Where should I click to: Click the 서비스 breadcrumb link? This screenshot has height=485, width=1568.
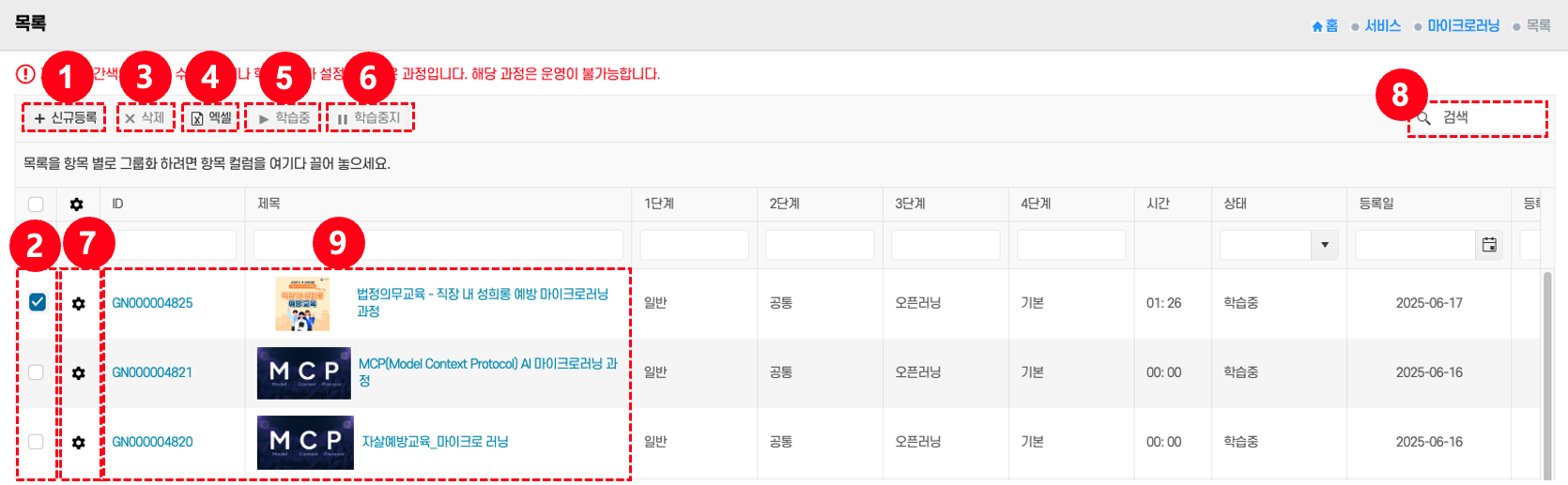(x=1382, y=26)
